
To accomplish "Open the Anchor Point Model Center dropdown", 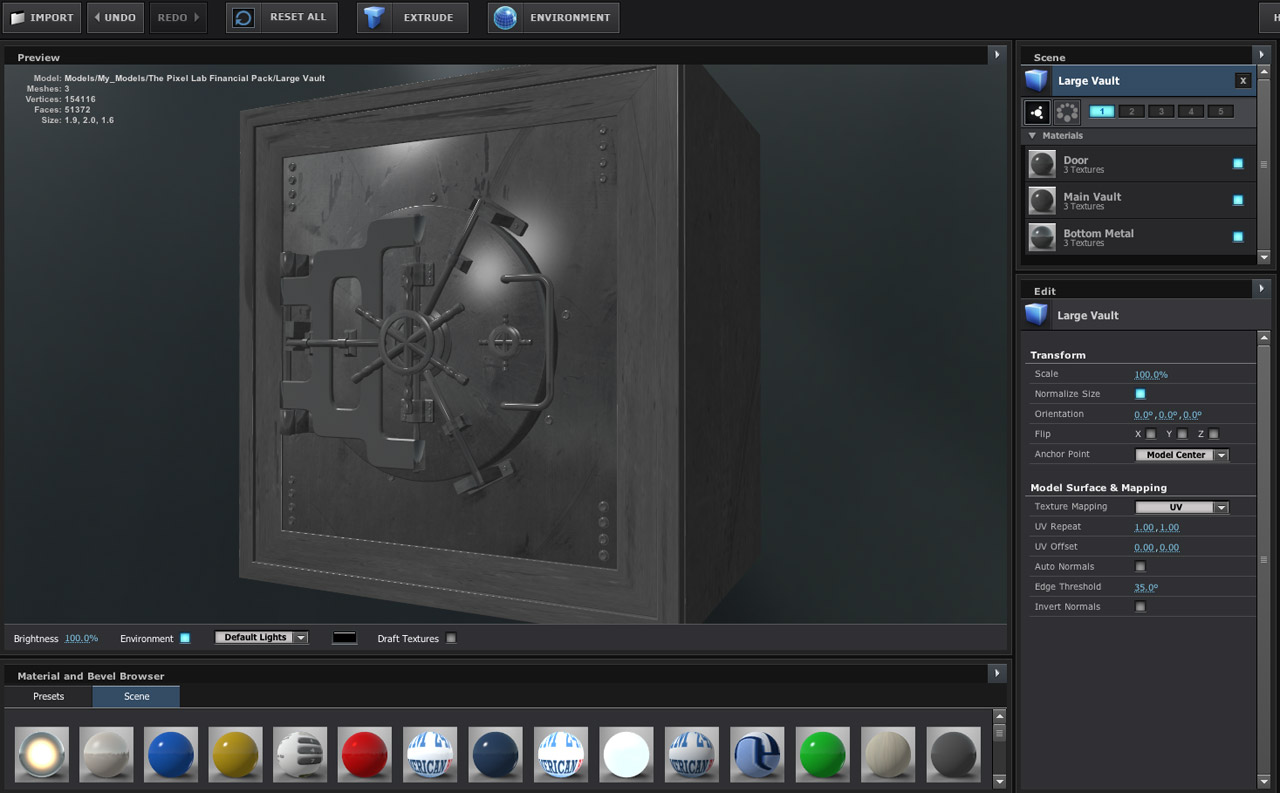I will [x=1182, y=455].
